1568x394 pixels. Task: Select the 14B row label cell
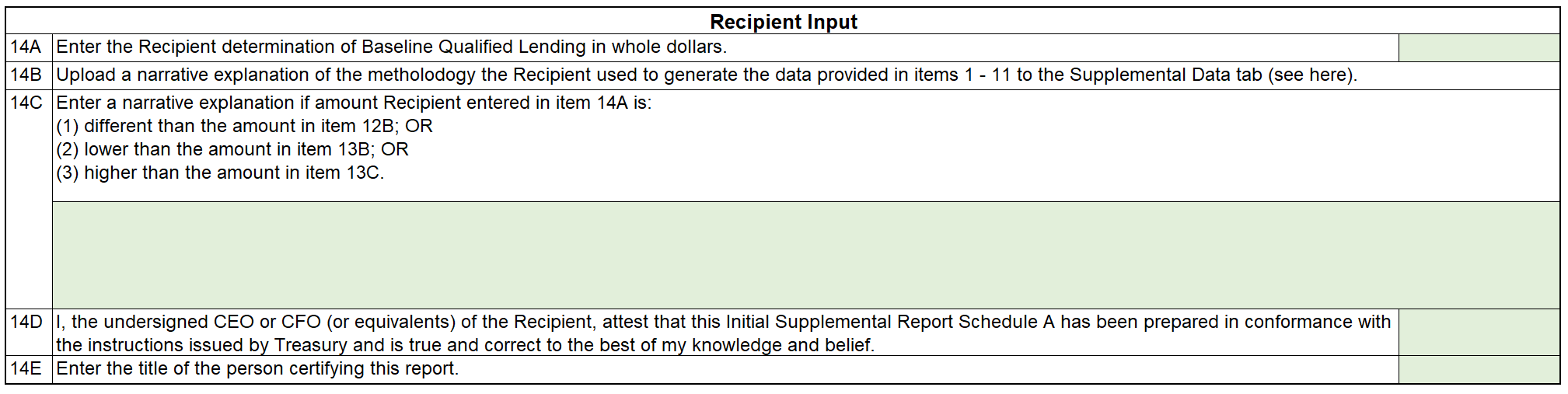pyautogui.click(x=28, y=75)
